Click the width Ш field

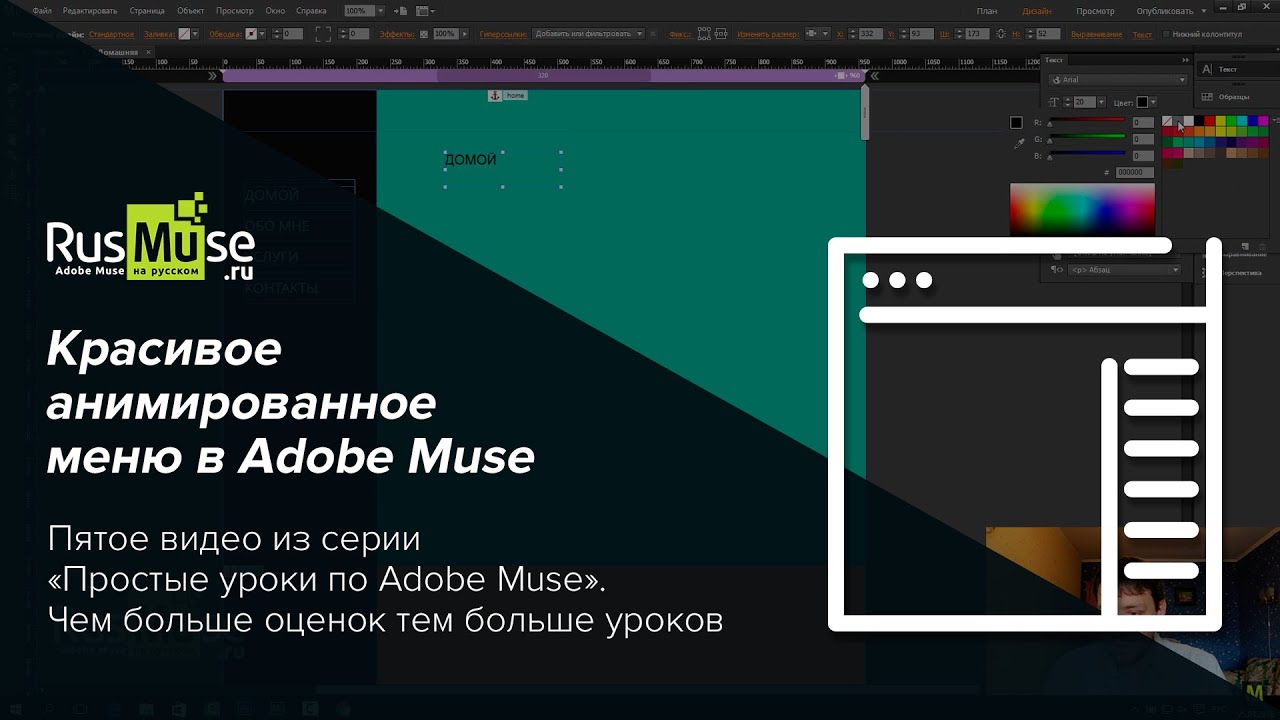tap(977, 34)
